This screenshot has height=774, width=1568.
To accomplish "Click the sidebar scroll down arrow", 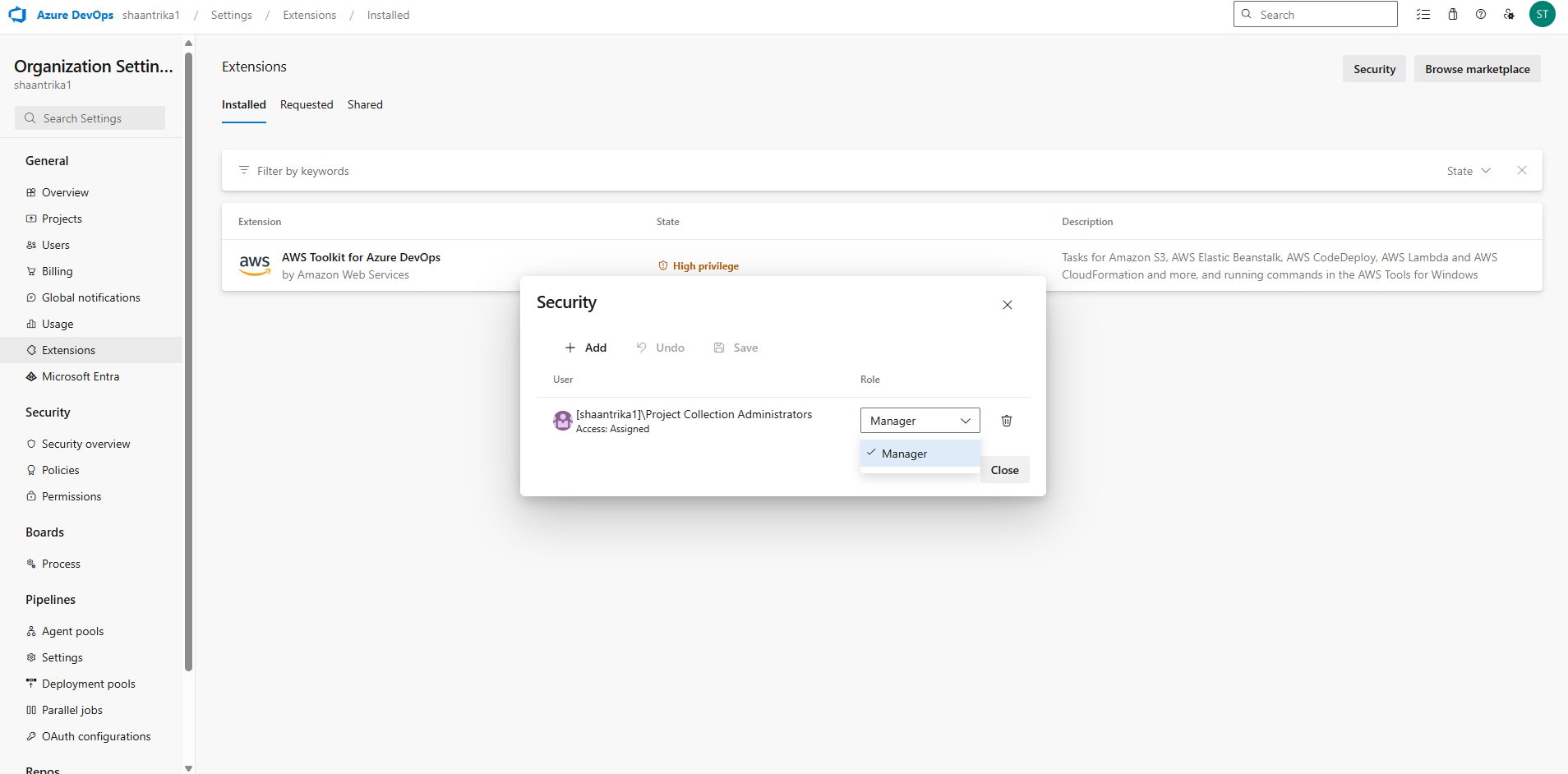I will [189, 768].
